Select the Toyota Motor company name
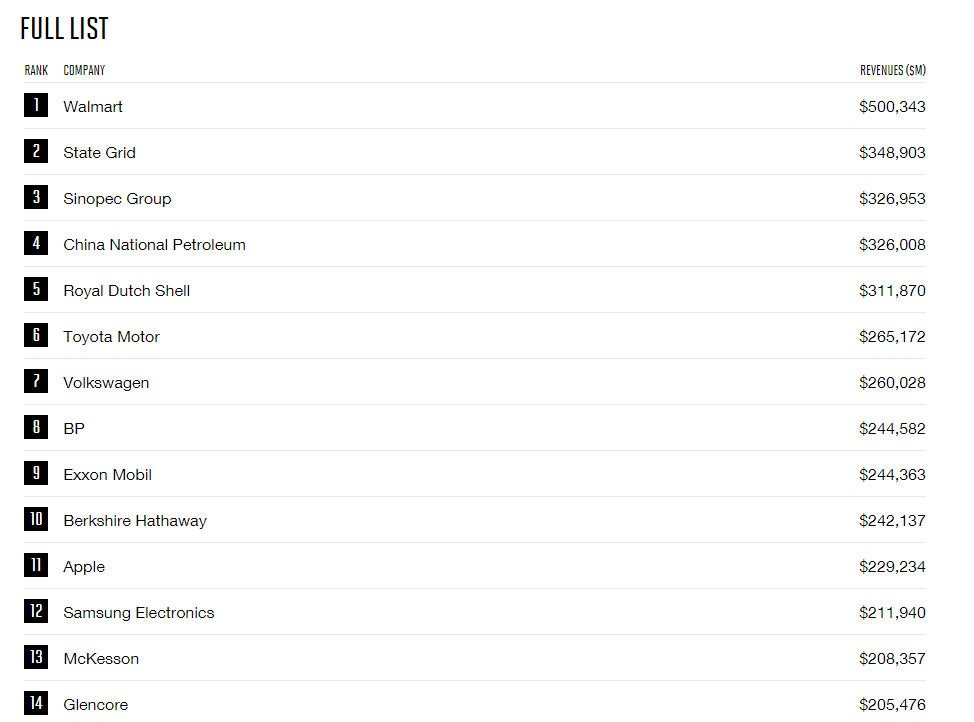 [x=112, y=337]
